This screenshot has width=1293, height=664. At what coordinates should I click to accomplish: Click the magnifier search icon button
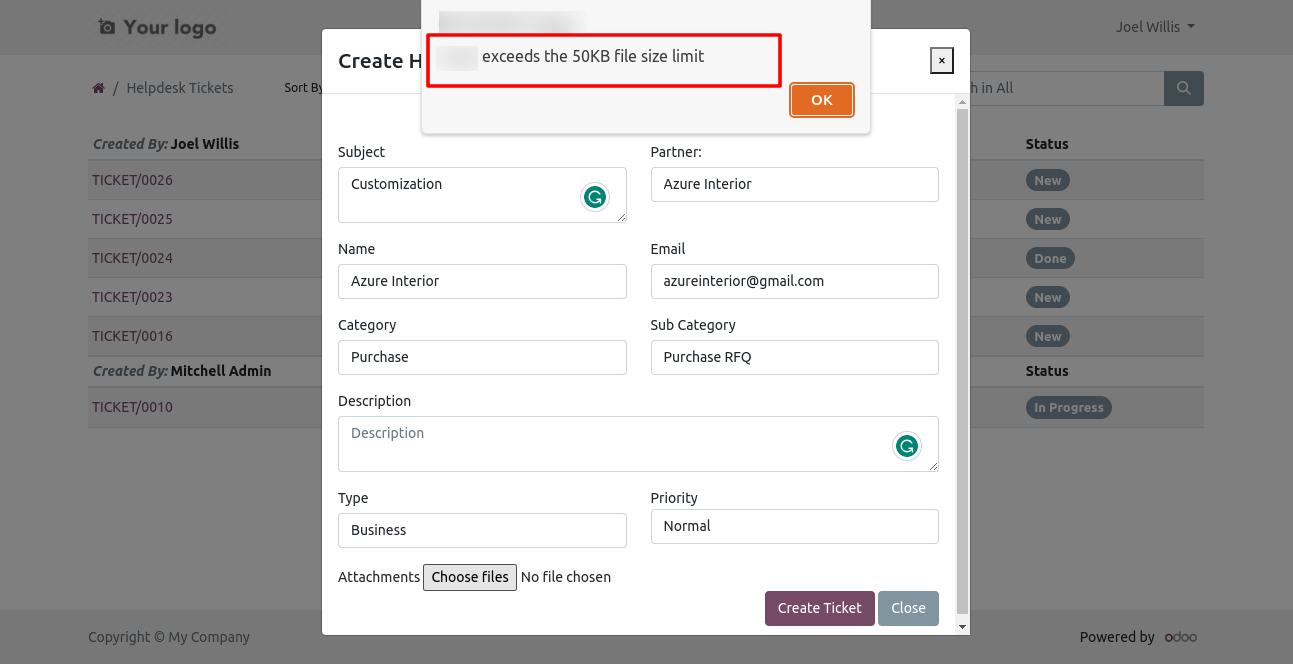point(1184,88)
